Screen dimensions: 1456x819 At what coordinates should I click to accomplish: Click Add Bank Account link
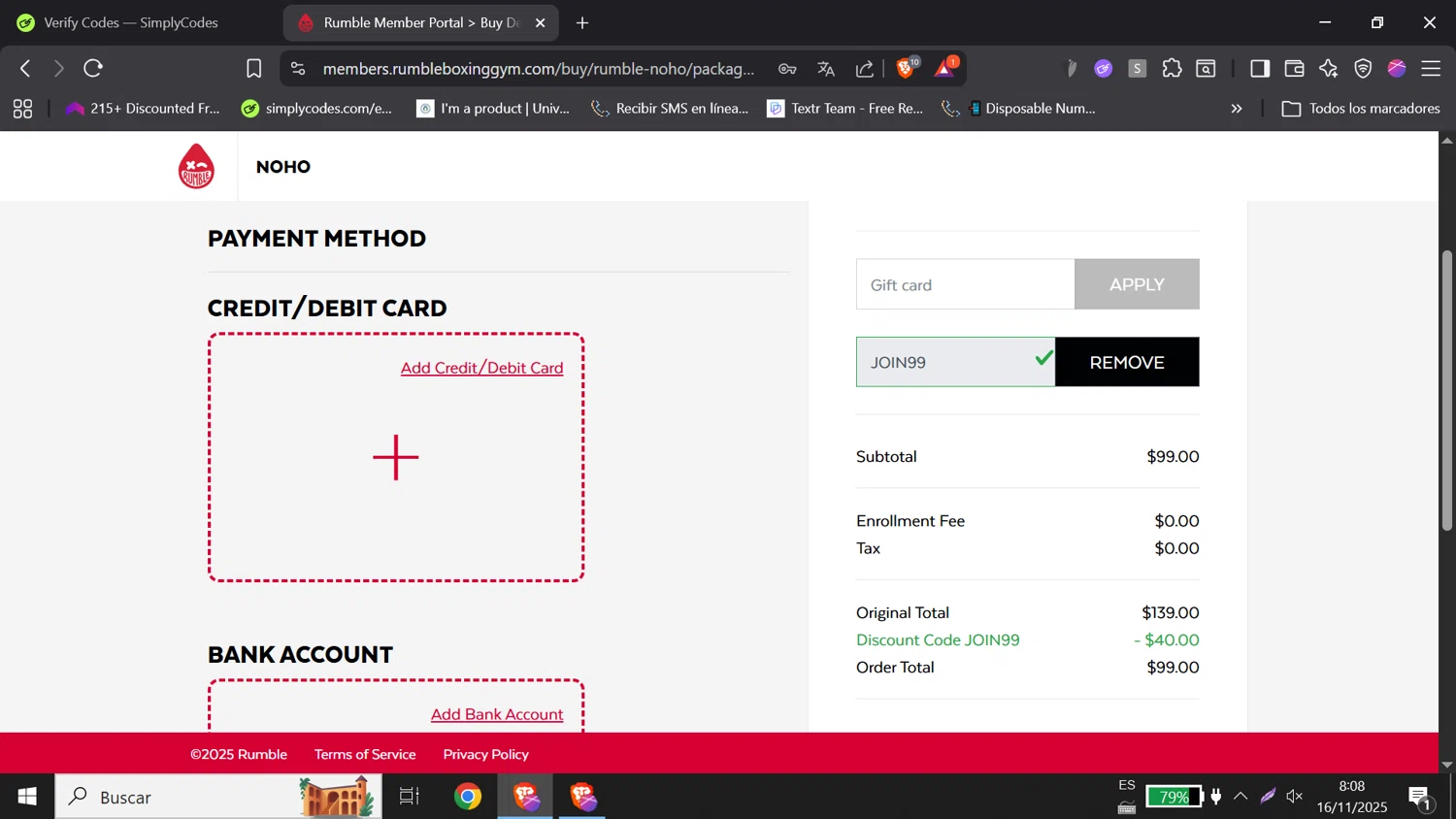point(497,714)
